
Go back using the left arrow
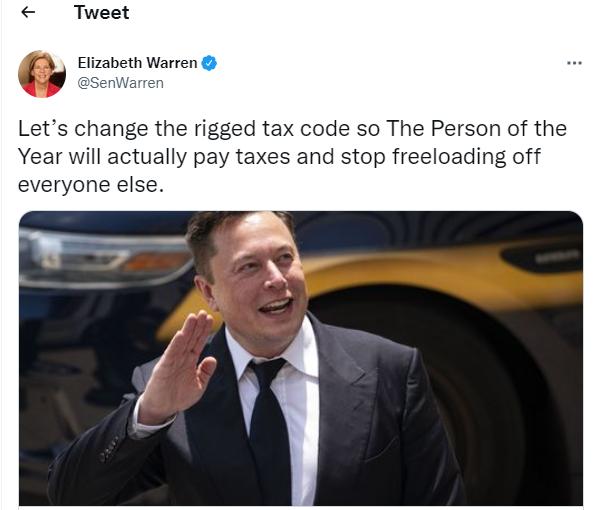pyautogui.click(x=28, y=13)
